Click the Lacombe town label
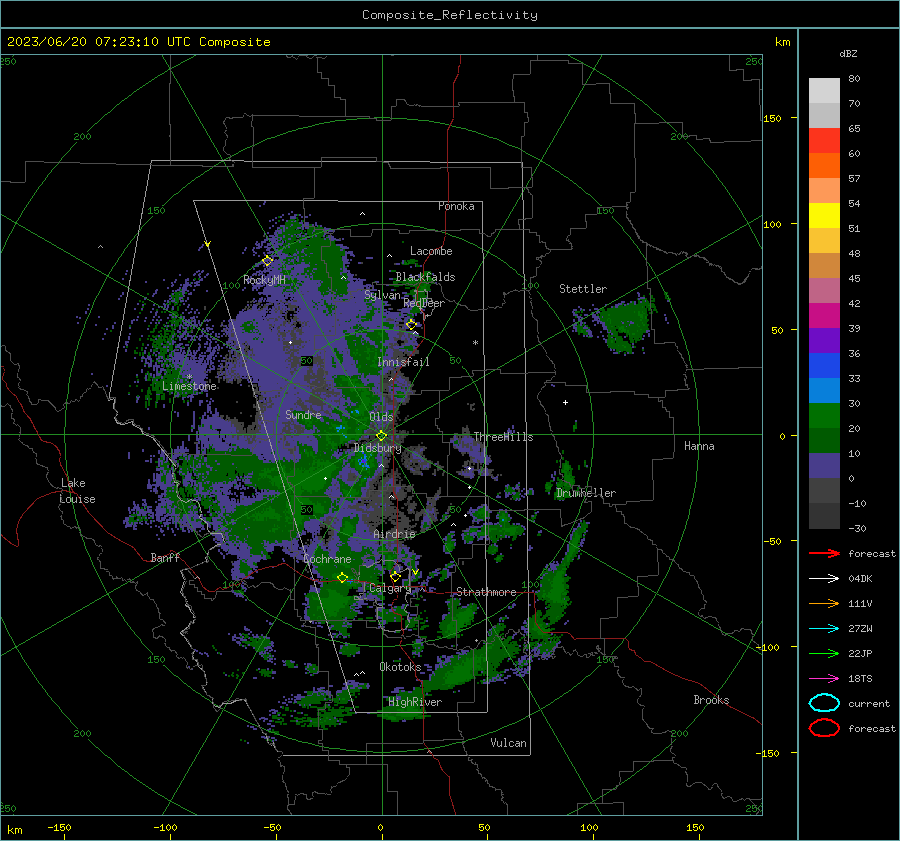 point(431,251)
